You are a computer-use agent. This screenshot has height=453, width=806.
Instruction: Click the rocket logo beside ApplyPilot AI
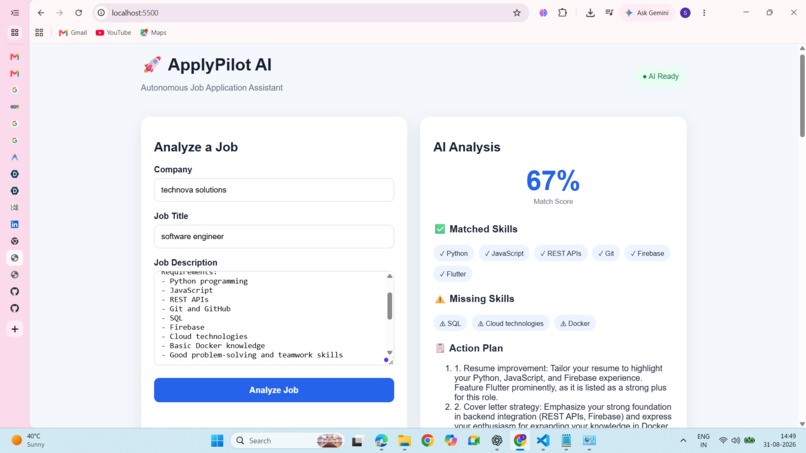click(152, 65)
